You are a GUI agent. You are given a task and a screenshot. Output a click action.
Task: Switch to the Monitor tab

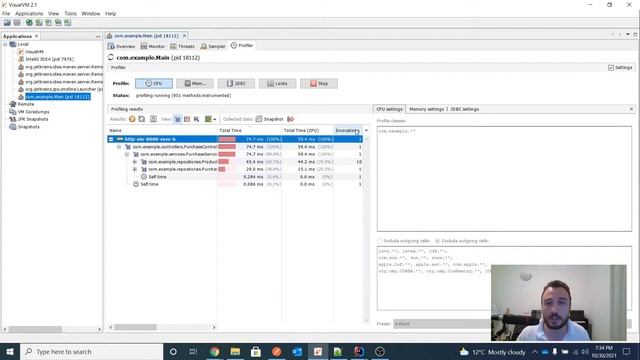pos(153,46)
